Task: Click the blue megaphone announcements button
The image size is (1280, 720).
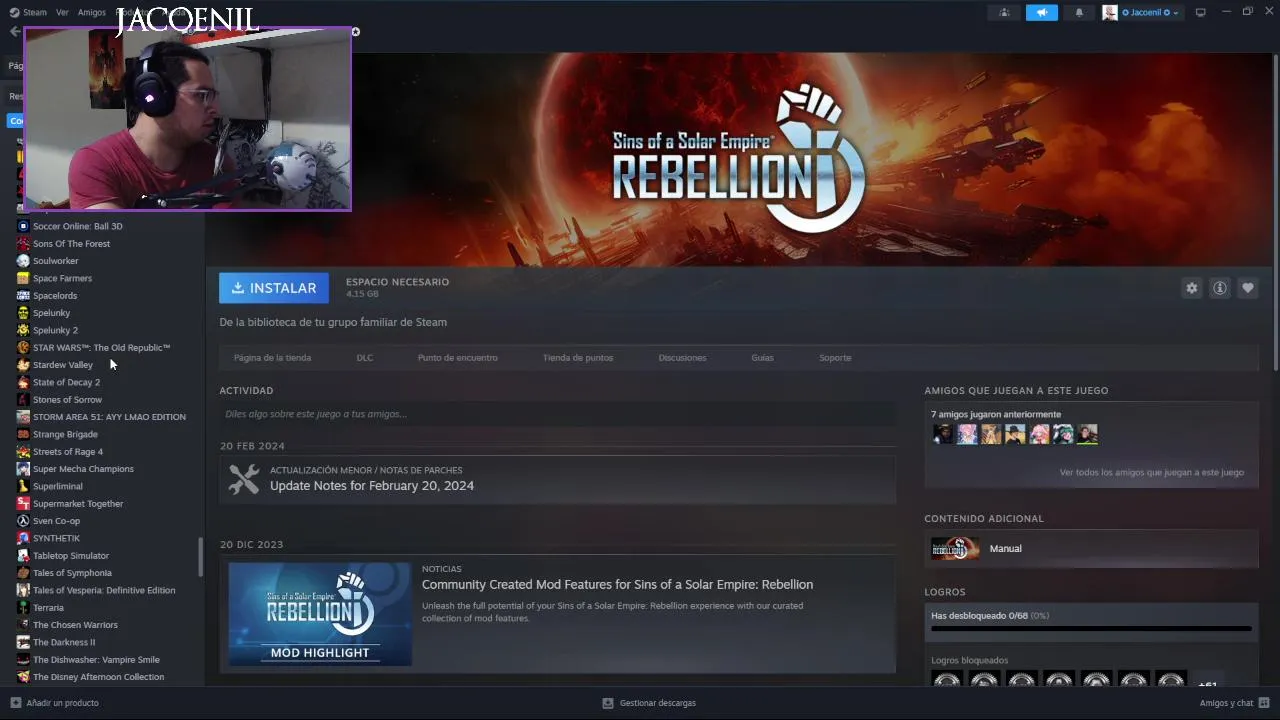Action: tap(1041, 12)
